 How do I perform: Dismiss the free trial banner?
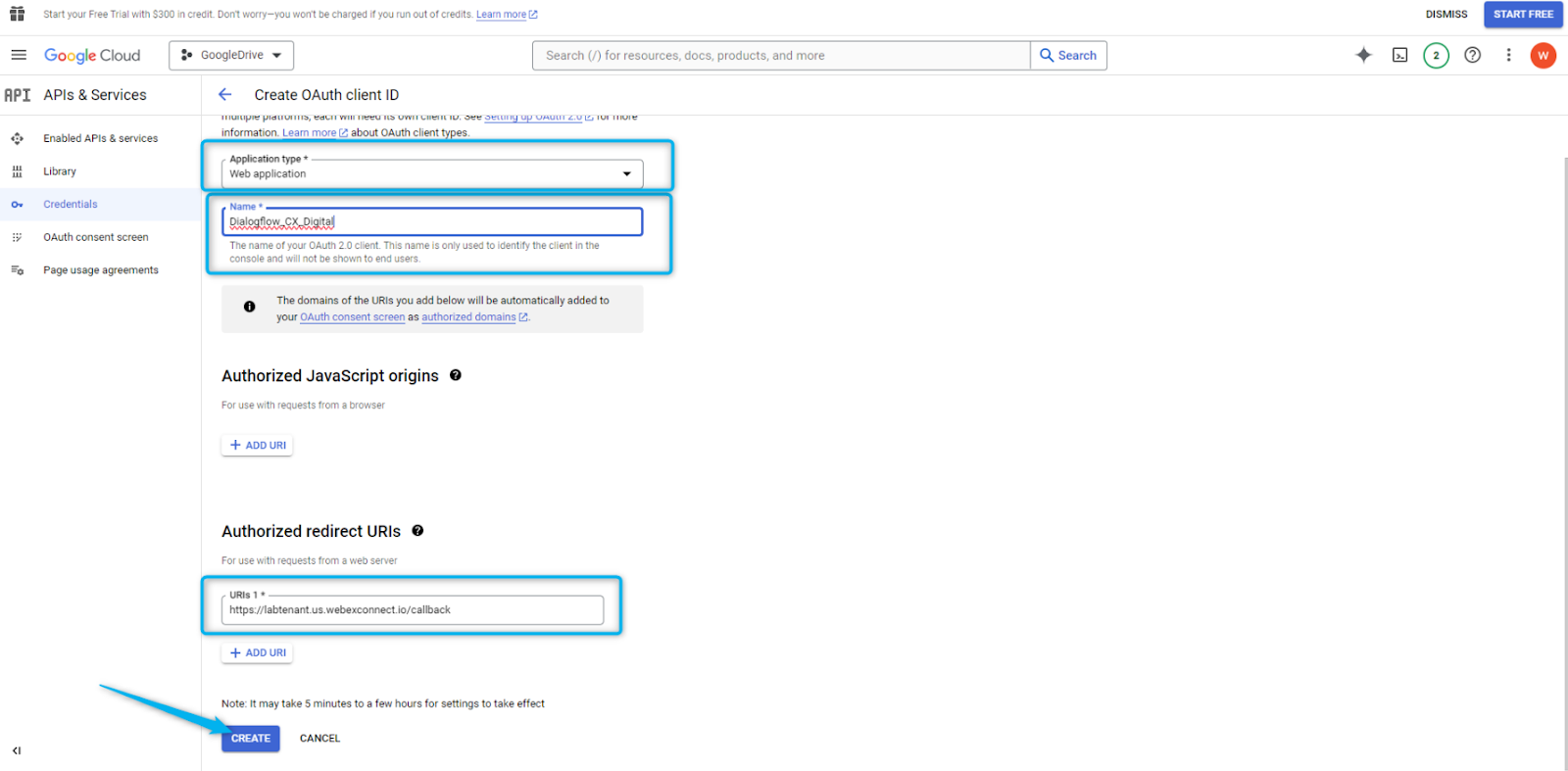click(1446, 15)
